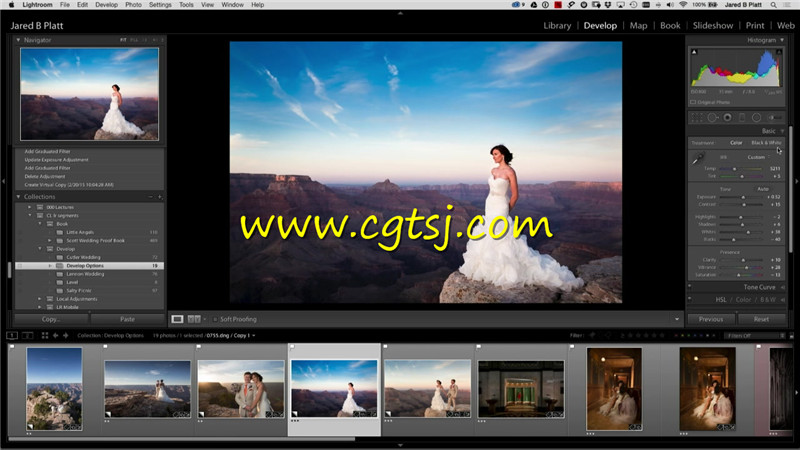Collapse the Collections panel
This screenshot has height=450, width=800.
(18, 197)
